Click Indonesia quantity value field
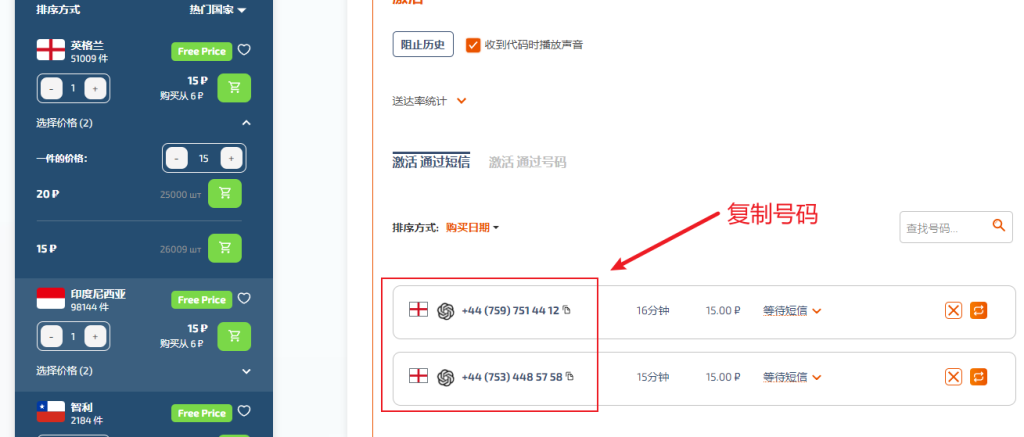1024x437 pixels. 73,336
